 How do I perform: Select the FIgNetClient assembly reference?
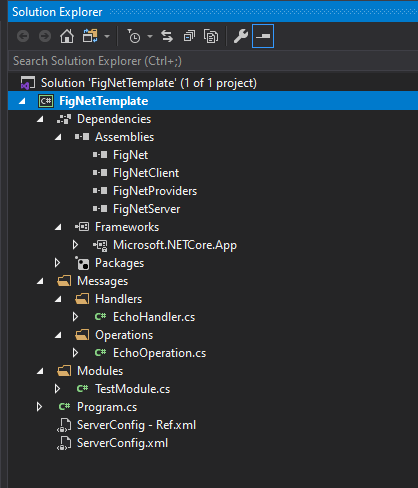coord(146,173)
